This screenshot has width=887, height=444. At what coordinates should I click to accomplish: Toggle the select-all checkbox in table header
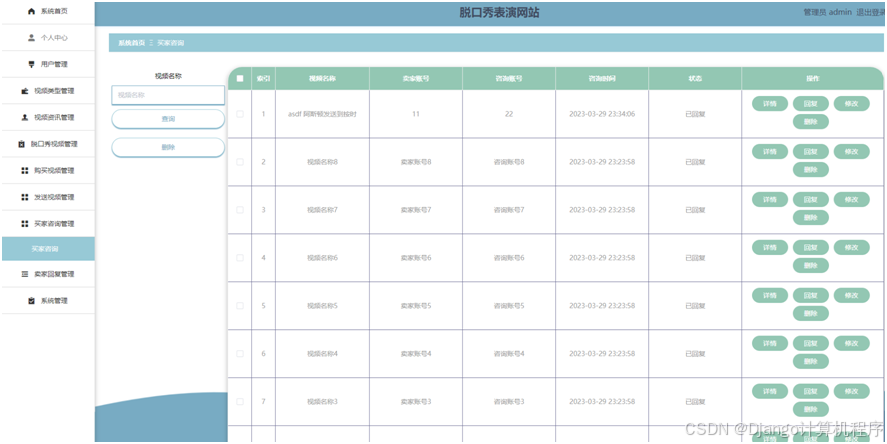pos(240,79)
